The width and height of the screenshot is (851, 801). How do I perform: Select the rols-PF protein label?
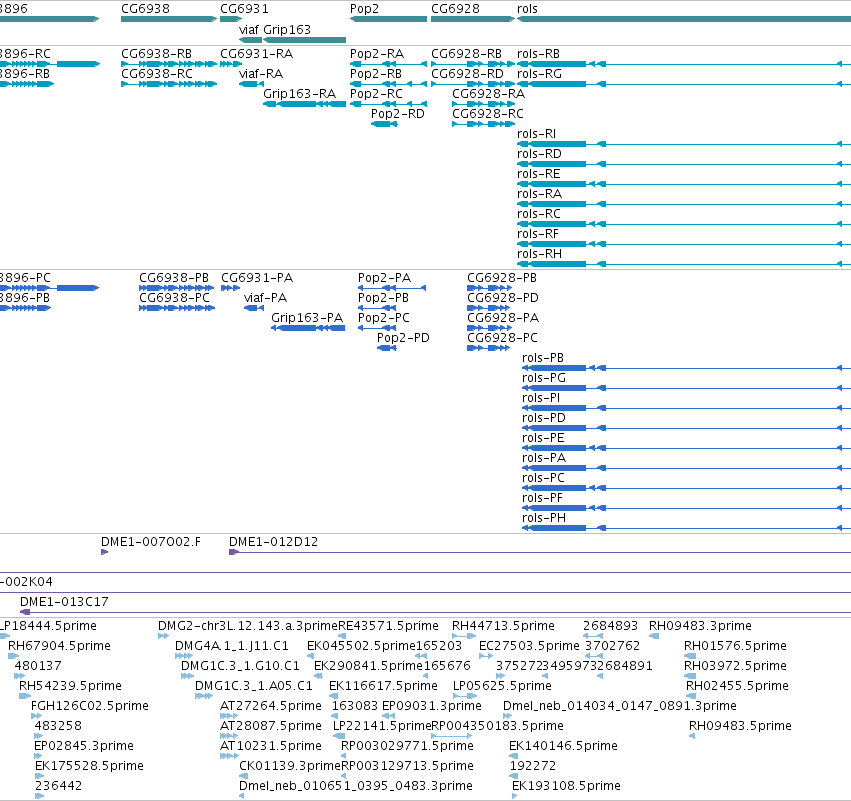(542, 498)
